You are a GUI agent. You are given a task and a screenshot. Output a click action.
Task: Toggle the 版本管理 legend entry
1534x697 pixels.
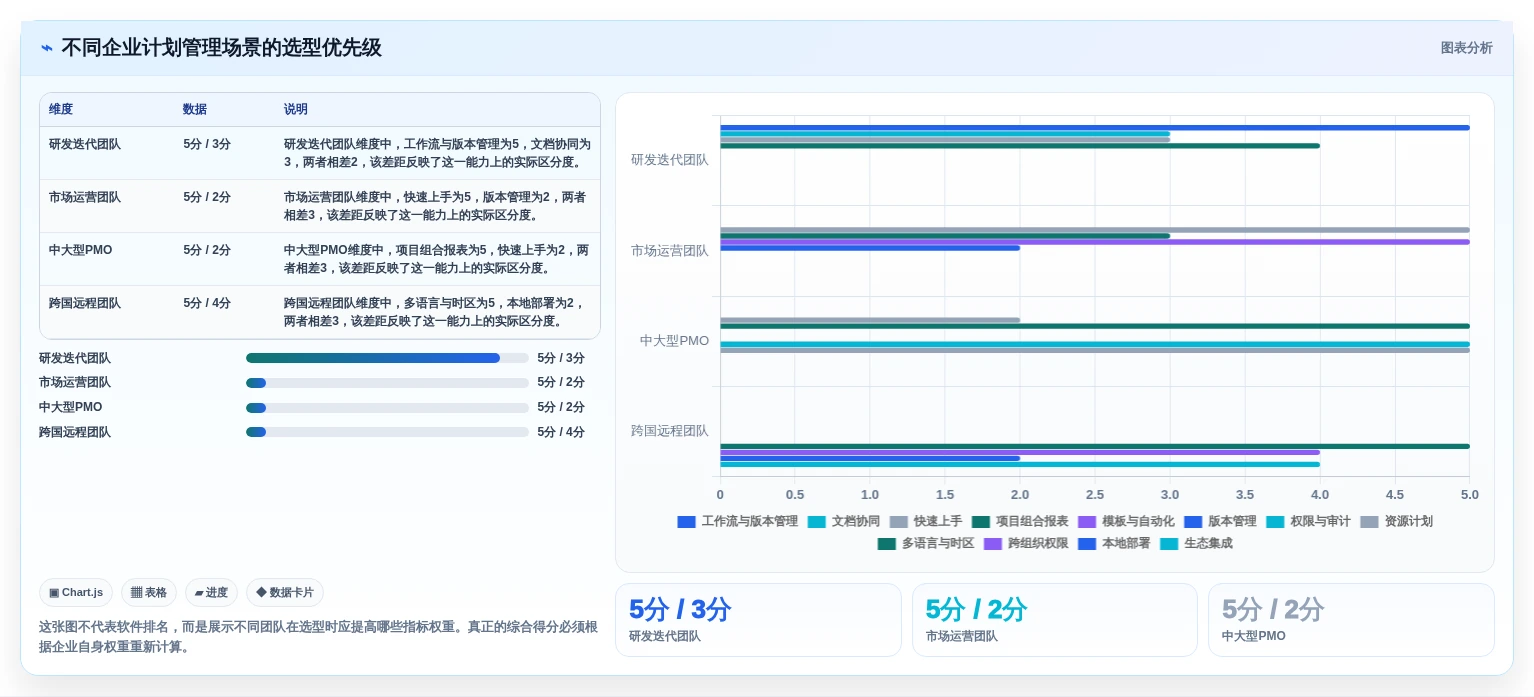[x=1220, y=521]
